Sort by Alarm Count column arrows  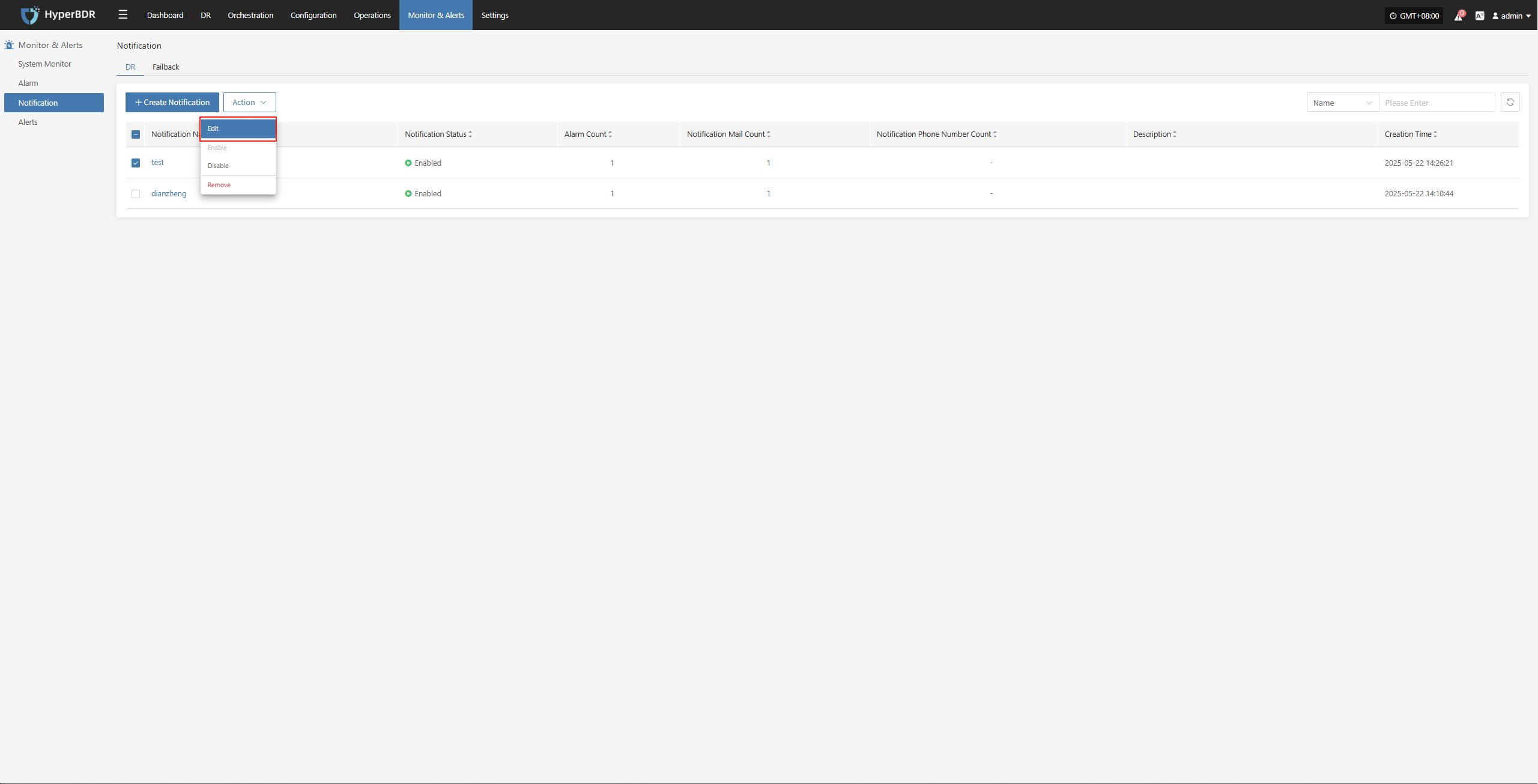coord(610,134)
